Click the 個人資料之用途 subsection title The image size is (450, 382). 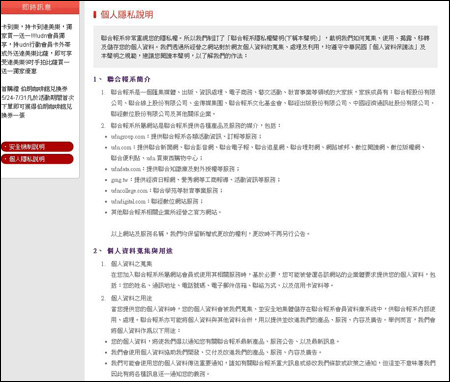coord(131,298)
